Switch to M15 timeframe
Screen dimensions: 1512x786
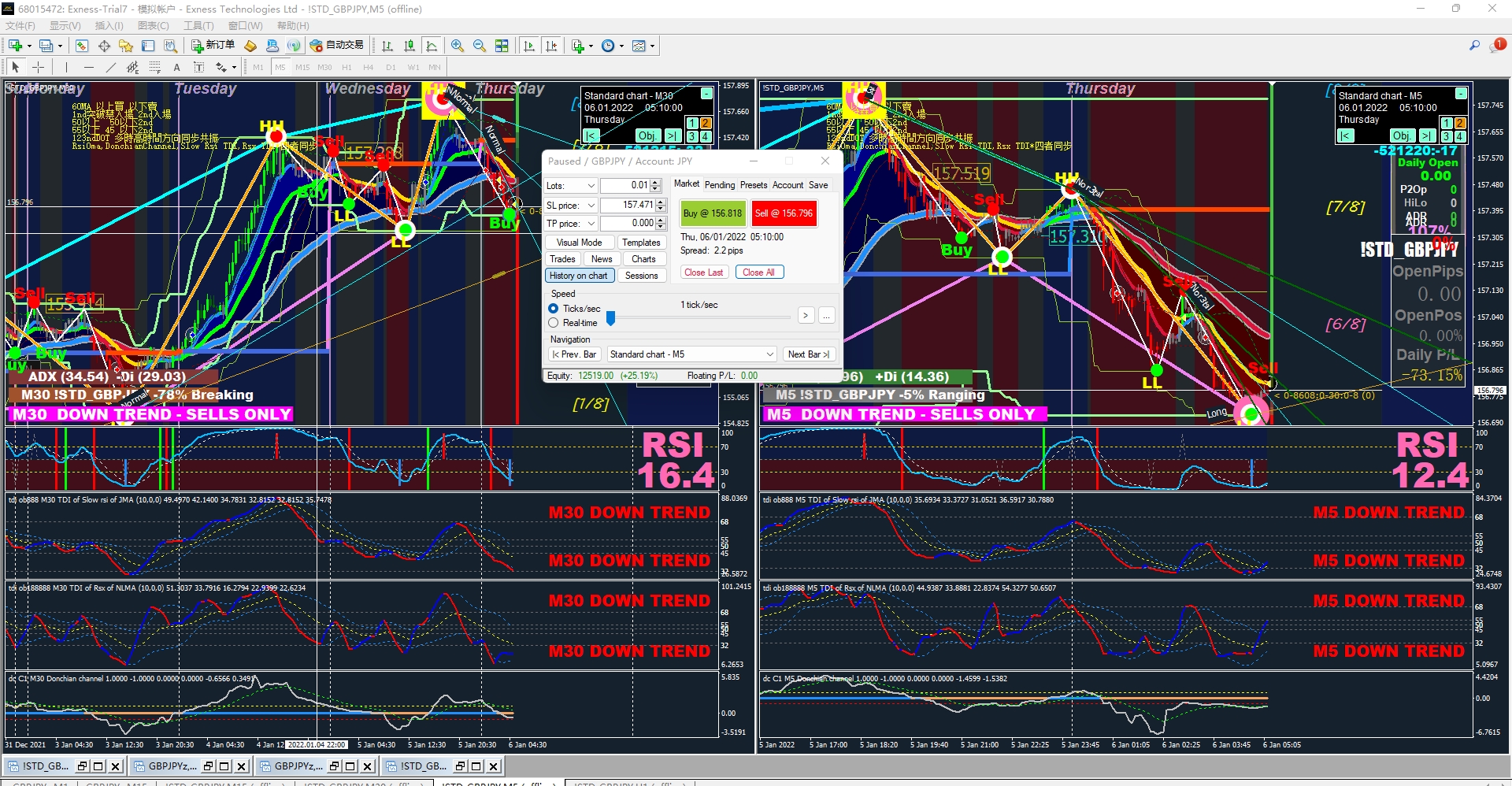(x=302, y=67)
